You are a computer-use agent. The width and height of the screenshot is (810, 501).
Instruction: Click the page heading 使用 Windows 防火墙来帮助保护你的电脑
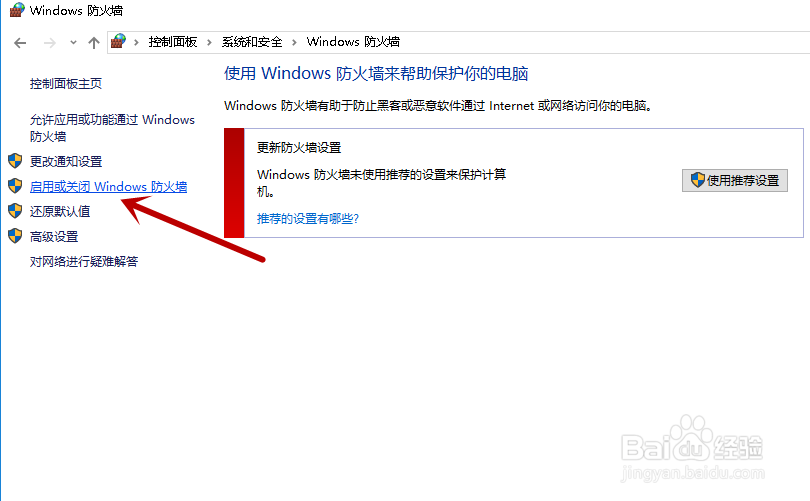tap(376, 73)
